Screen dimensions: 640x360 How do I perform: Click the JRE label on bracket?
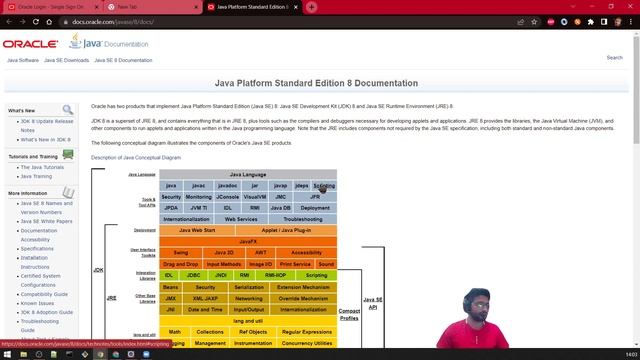(x=111, y=298)
